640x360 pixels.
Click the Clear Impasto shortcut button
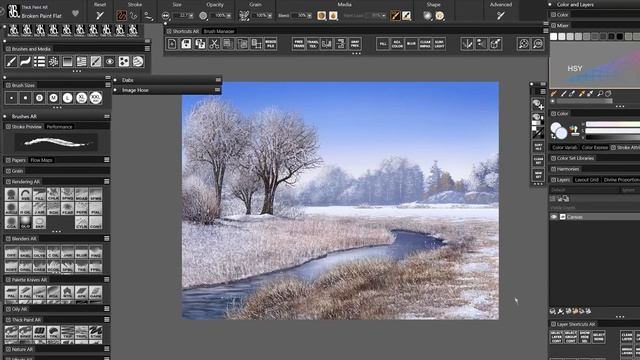425,44
